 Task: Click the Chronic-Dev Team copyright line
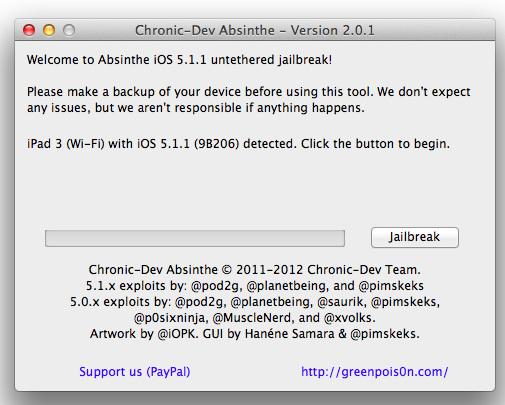tap(255, 270)
